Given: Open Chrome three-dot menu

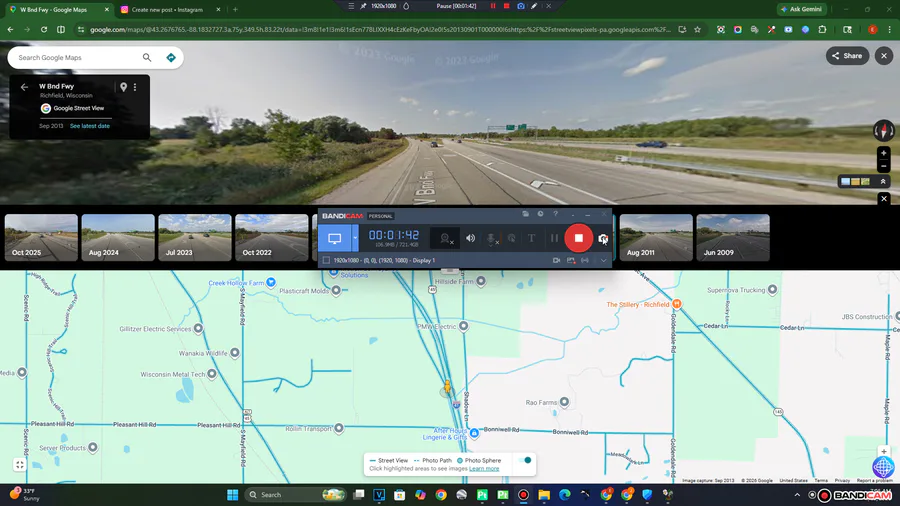Looking at the screenshot, I should pyautogui.click(x=890, y=29).
